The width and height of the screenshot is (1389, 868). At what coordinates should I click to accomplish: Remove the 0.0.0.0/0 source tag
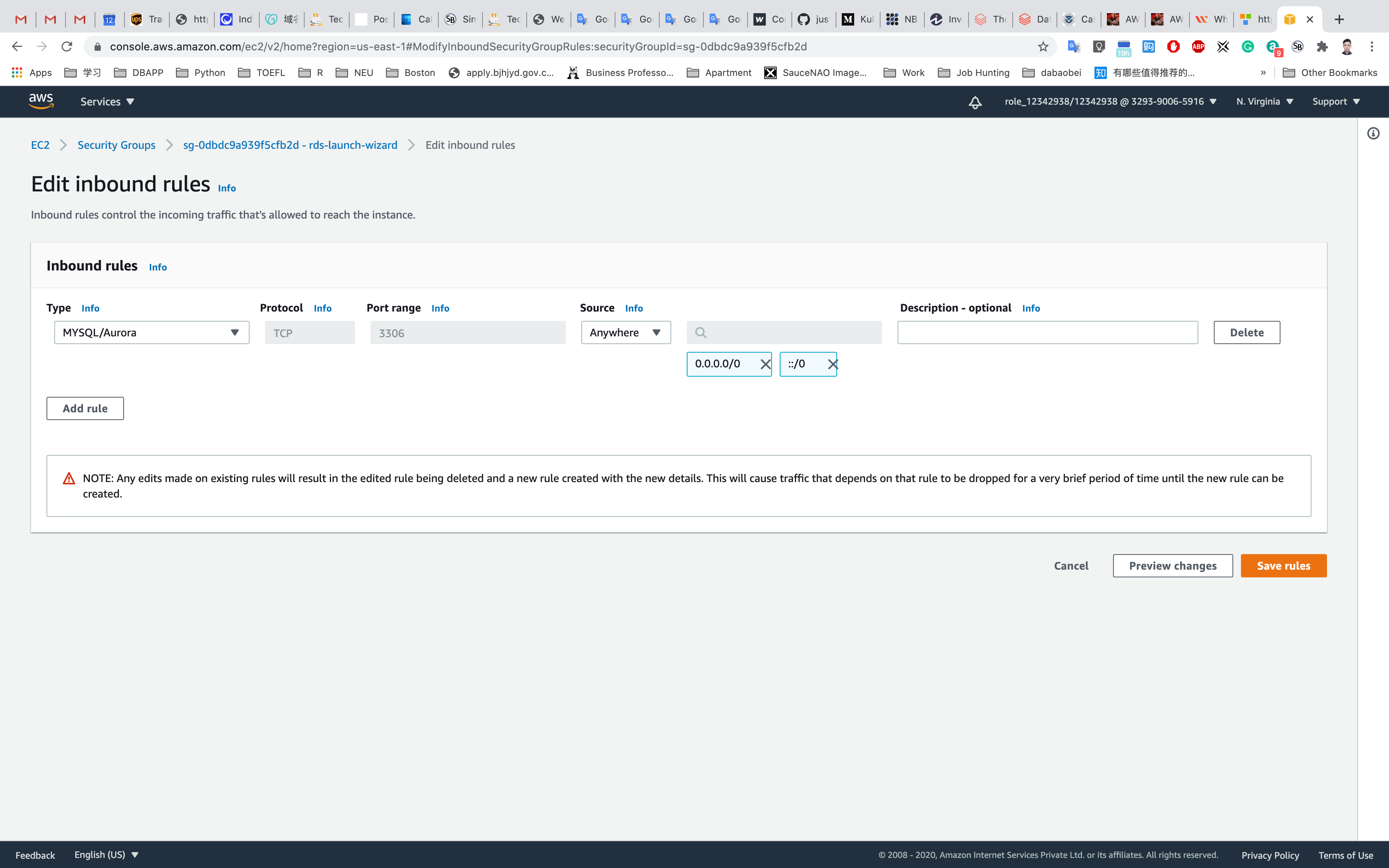tap(765, 364)
